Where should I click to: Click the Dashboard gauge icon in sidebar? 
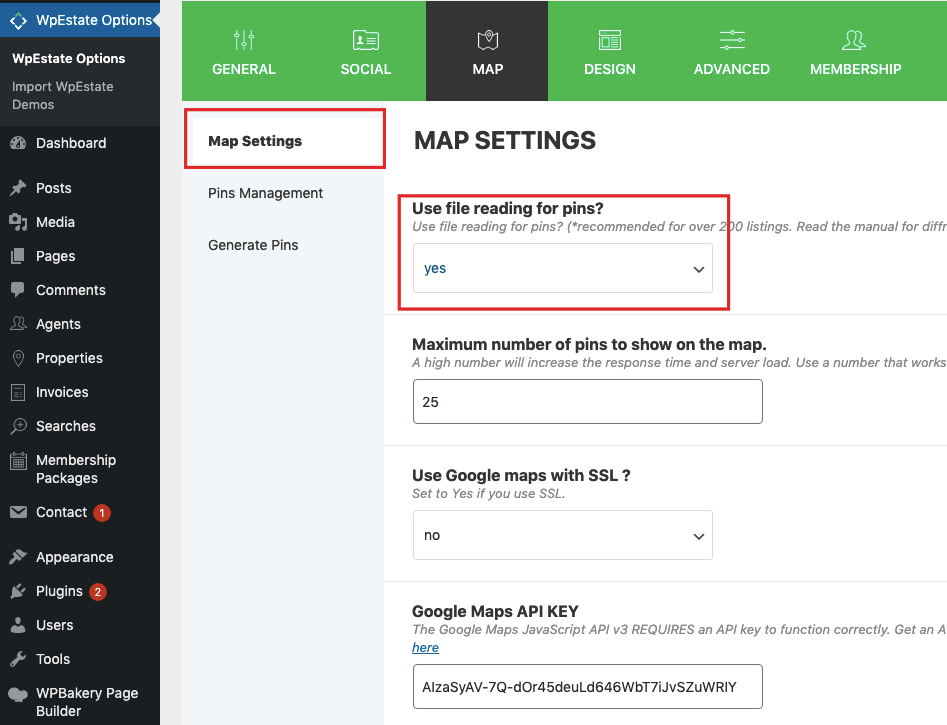(18, 143)
